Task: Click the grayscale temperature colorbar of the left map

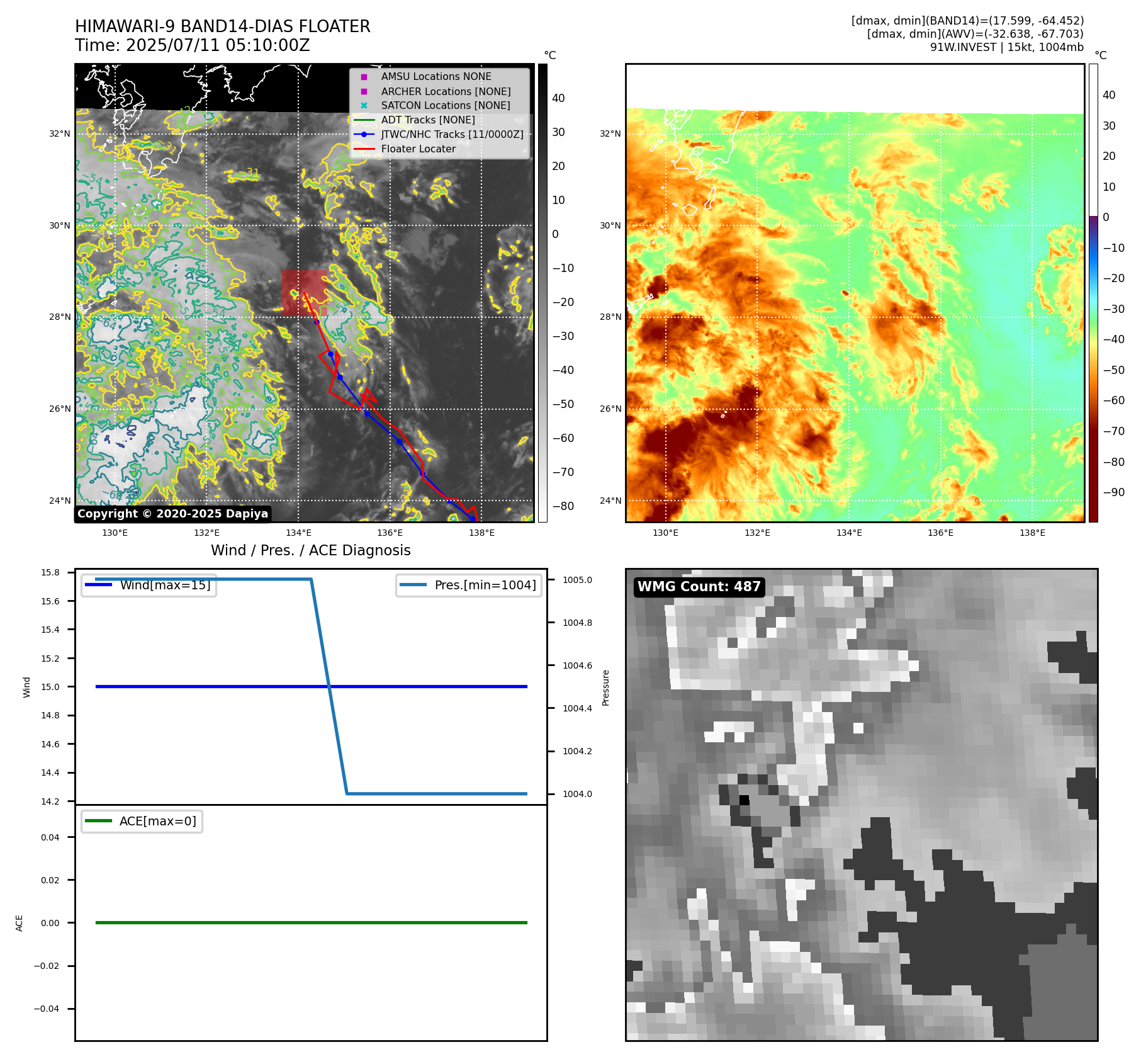Action: click(542, 293)
